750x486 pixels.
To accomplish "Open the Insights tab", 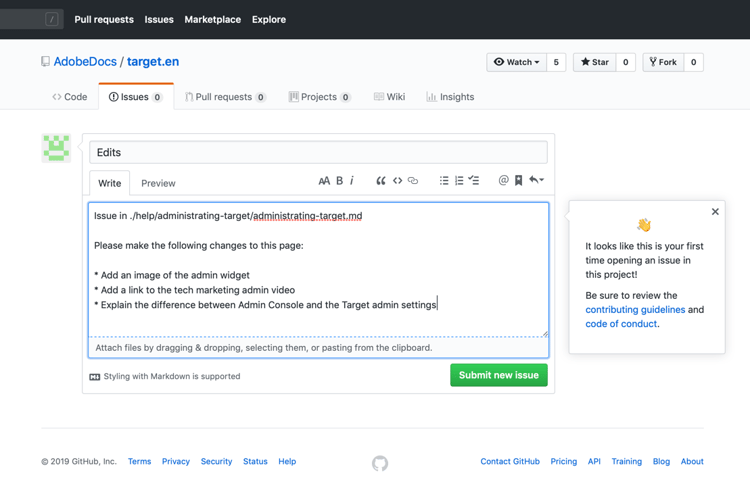I will (x=450, y=97).
